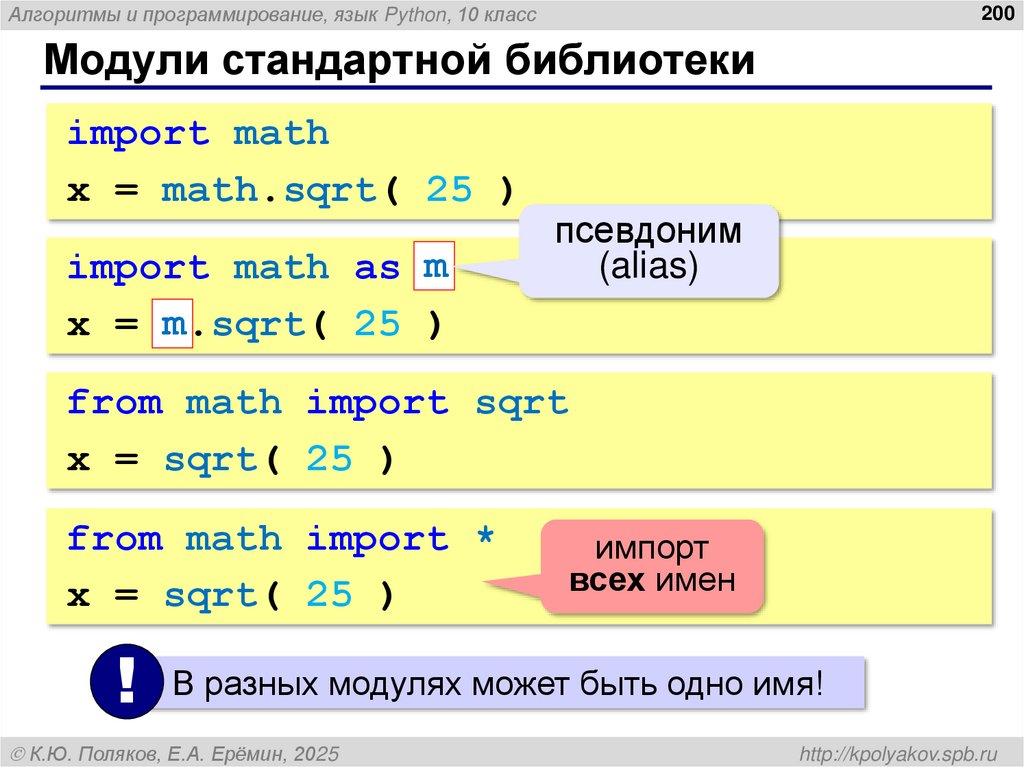This screenshot has height=767, width=1024.
Task: Select the page number 200 badge
Action: point(1000,13)
